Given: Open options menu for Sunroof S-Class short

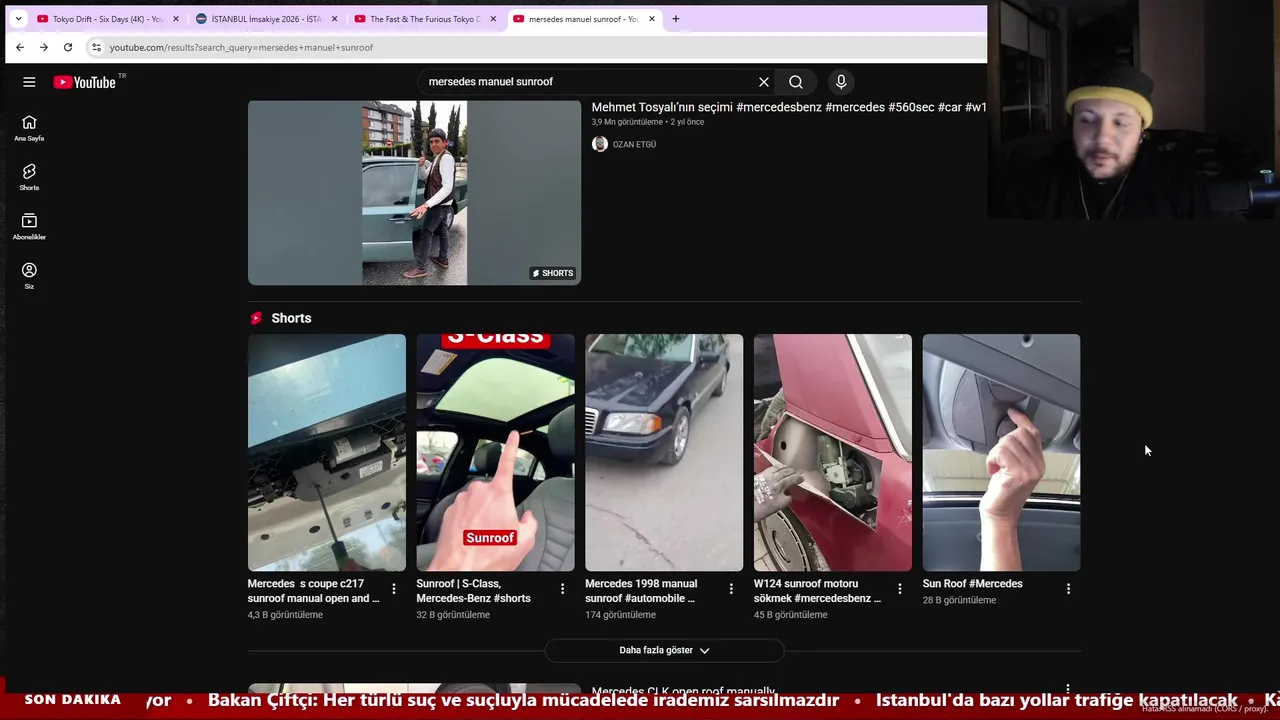Looking at the screenshot, I should [562, 589].
